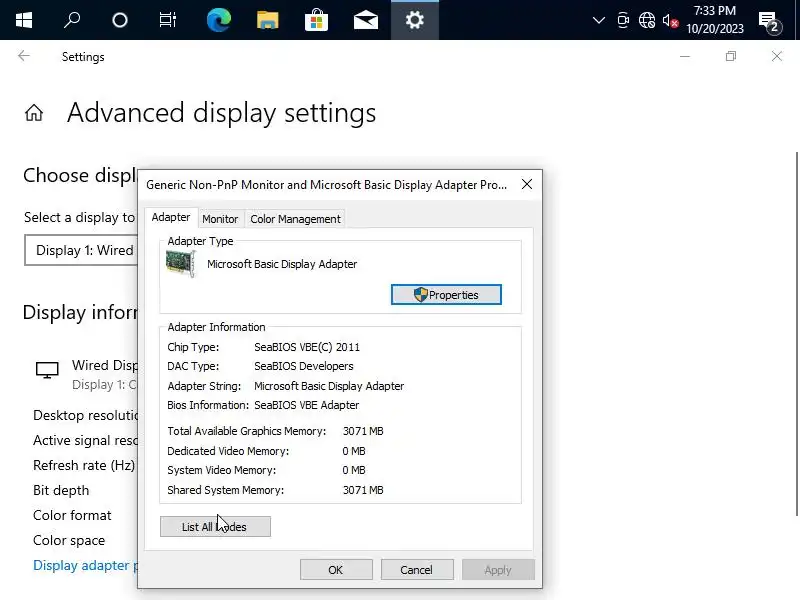Open the Action Center notifications icon
The image size is (800, 600).
click(769, 21)
